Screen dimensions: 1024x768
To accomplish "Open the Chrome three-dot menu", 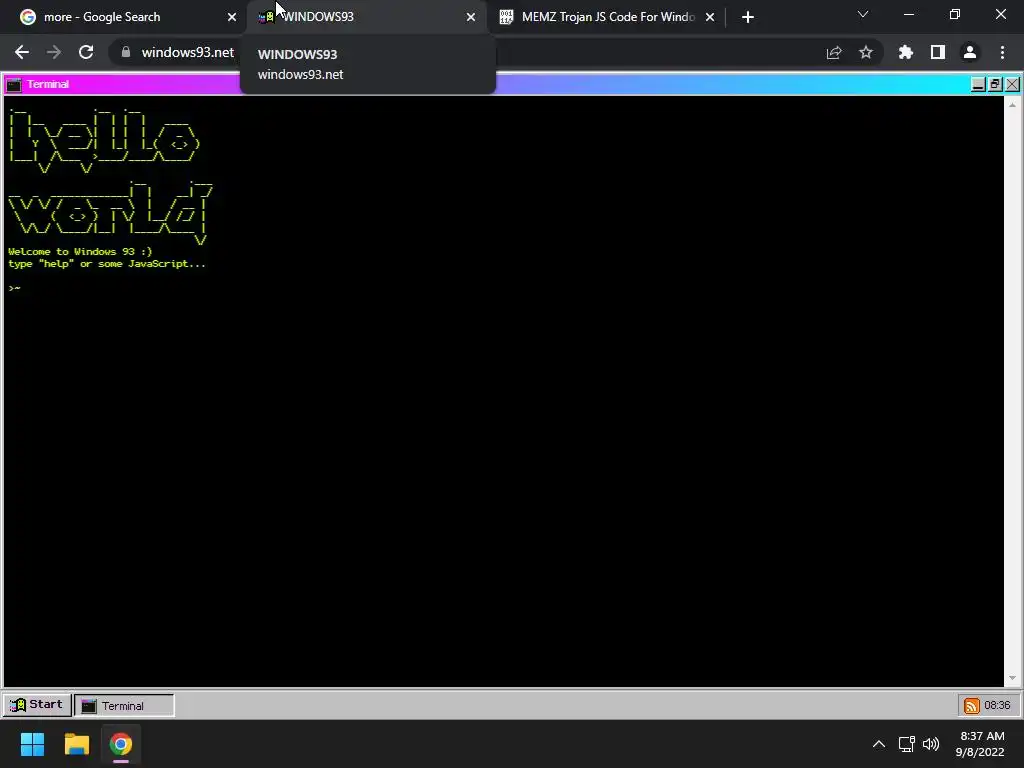I will (1002, 52).
